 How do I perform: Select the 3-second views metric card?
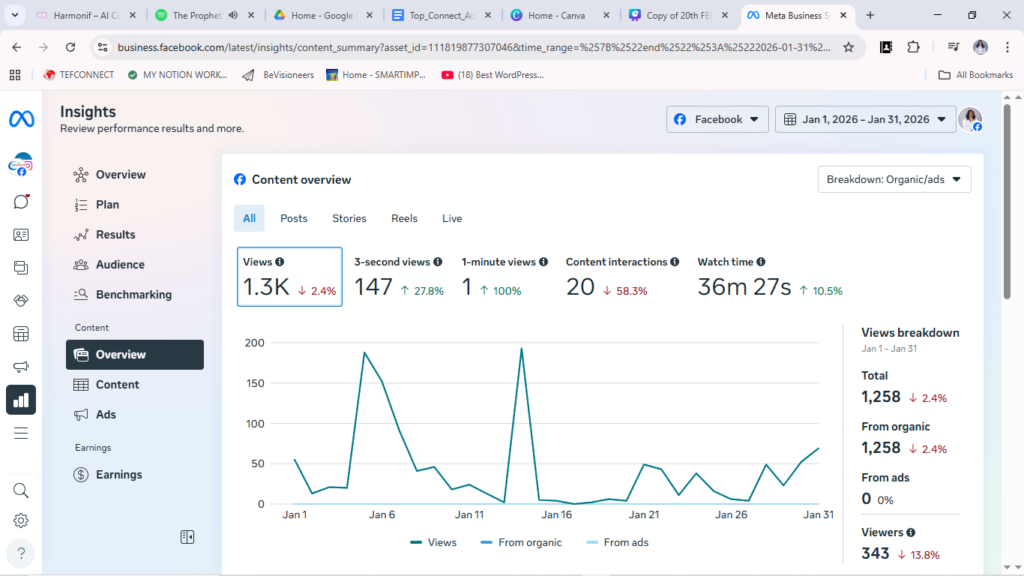[398, 277]
